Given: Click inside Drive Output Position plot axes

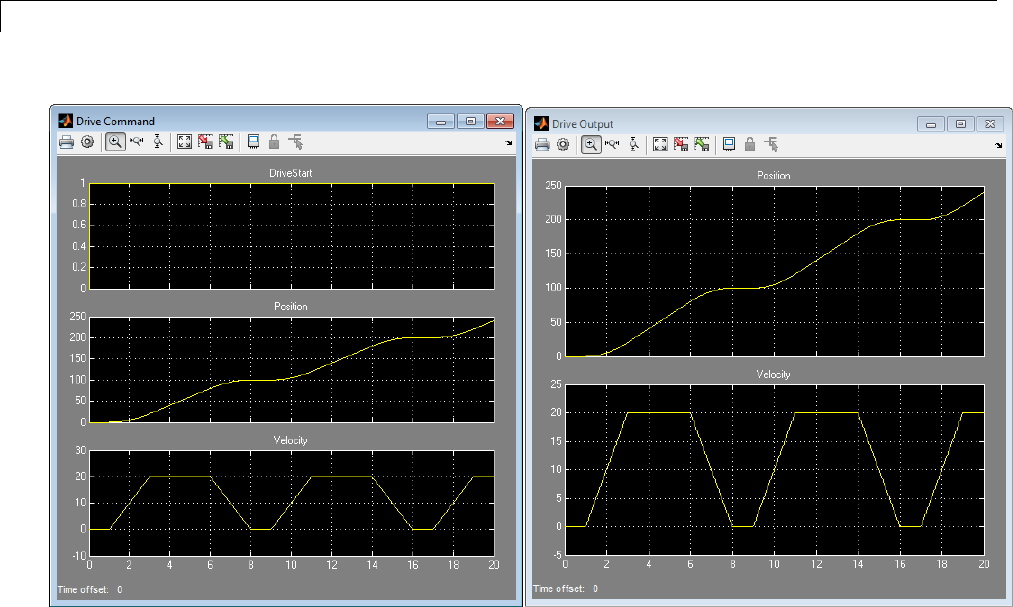Looking at the screenshot, I should tap(775, 271).
